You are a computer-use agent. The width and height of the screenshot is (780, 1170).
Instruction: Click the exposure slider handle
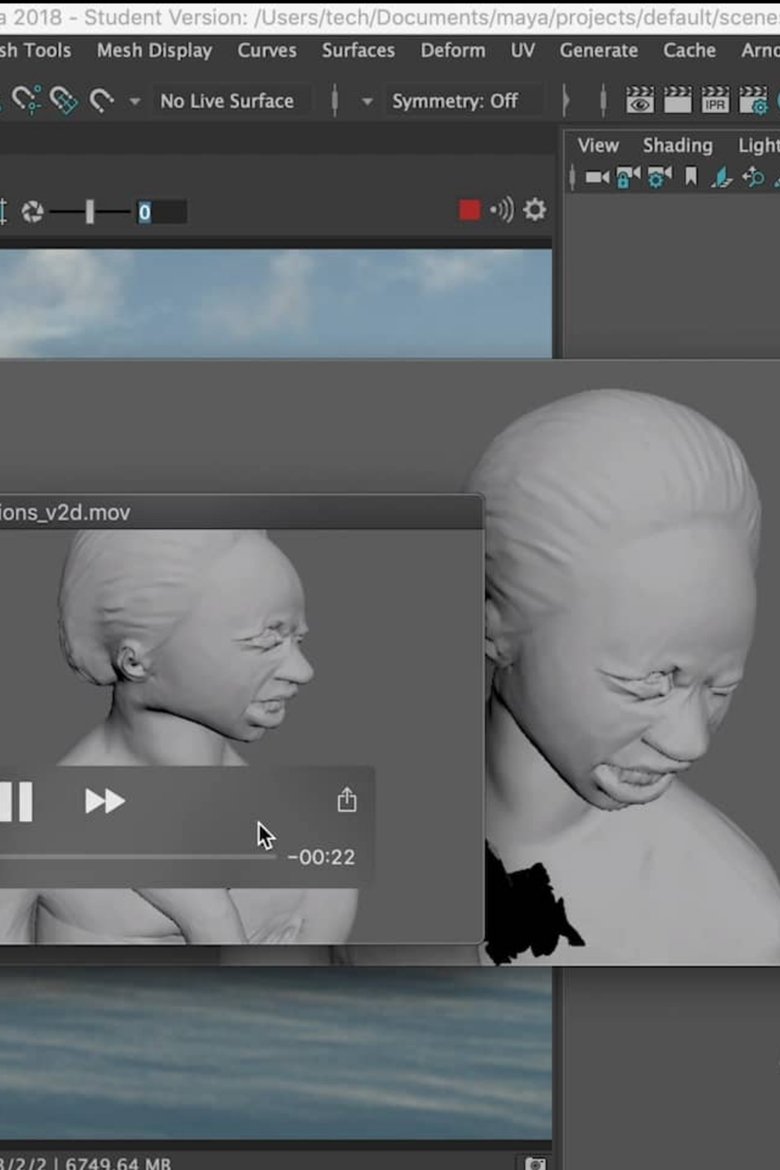(x=90, y=211)
